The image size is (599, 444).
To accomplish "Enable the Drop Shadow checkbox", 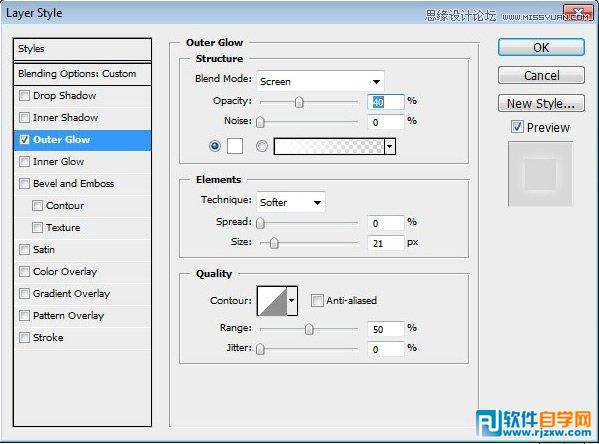I will pyautogui.click(x=24, y=96).
